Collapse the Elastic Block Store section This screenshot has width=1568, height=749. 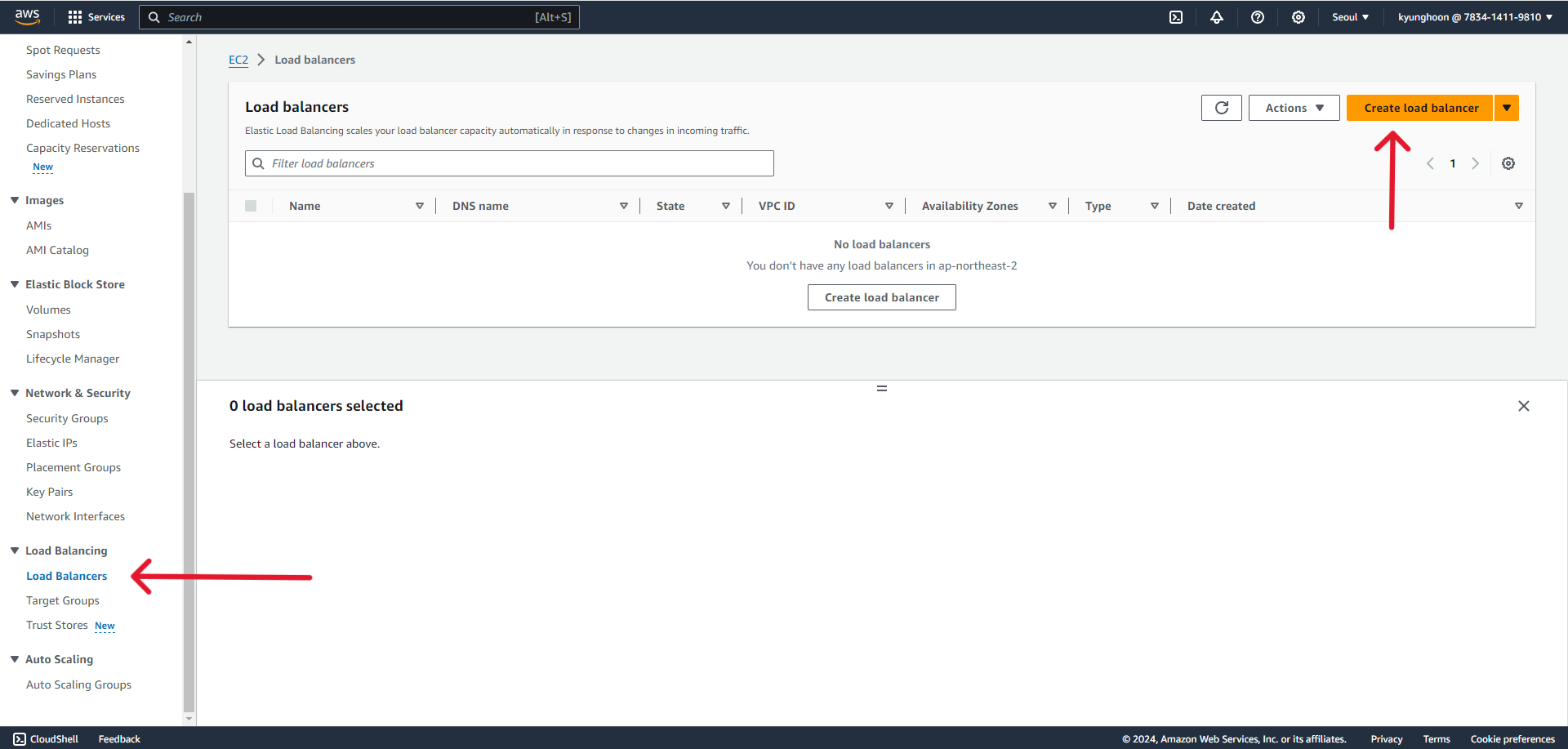tap(15, 284)
